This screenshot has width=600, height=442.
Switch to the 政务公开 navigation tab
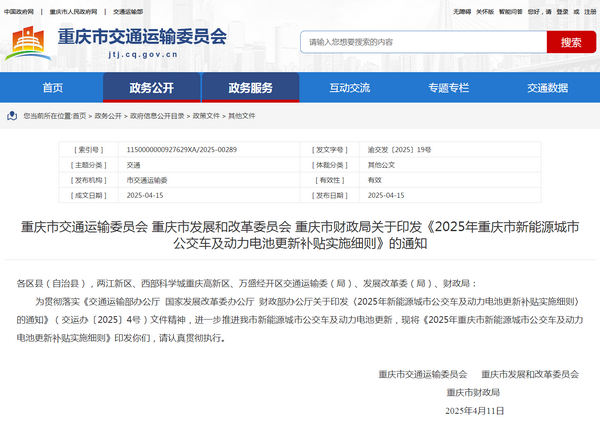click(151, 88)
